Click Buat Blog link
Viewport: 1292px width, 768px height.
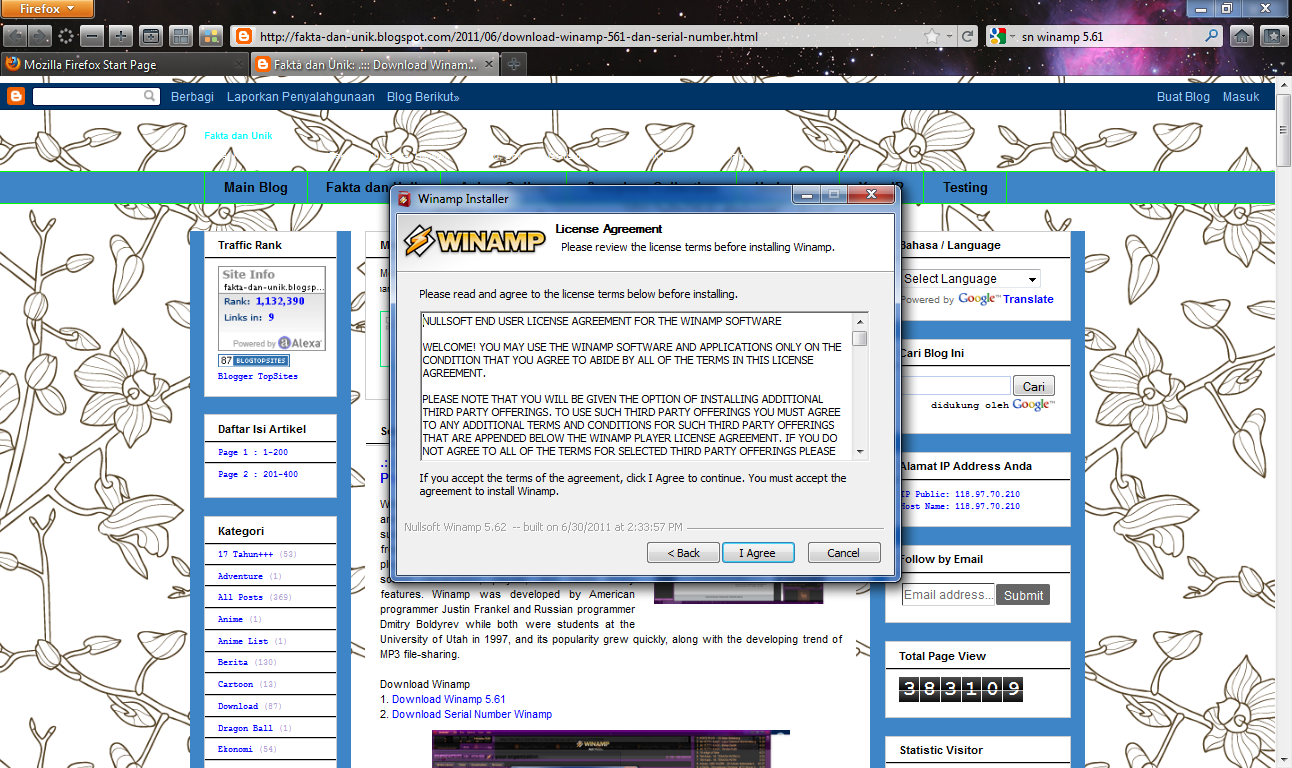click(x=1183, y=97)
